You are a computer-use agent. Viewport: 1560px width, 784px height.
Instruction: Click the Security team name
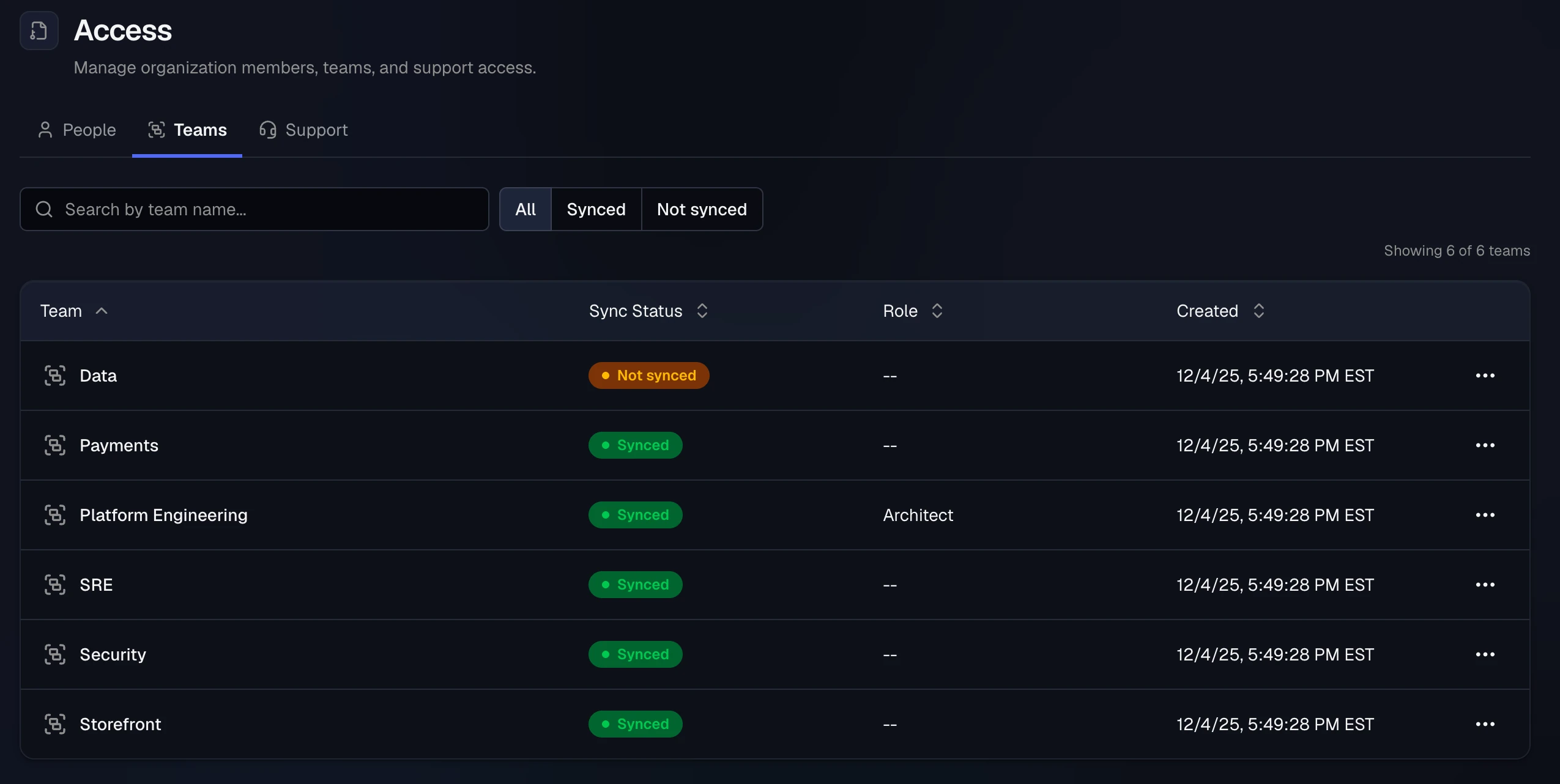point(113,654)
